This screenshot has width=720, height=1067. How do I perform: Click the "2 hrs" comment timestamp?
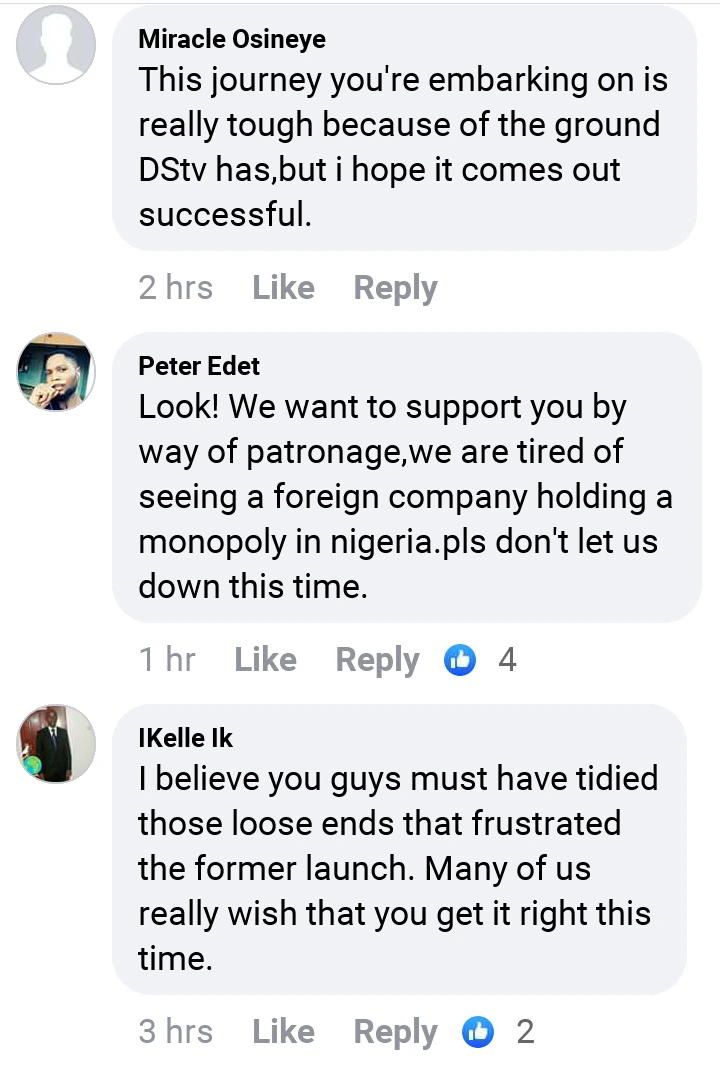coord(175,288)
